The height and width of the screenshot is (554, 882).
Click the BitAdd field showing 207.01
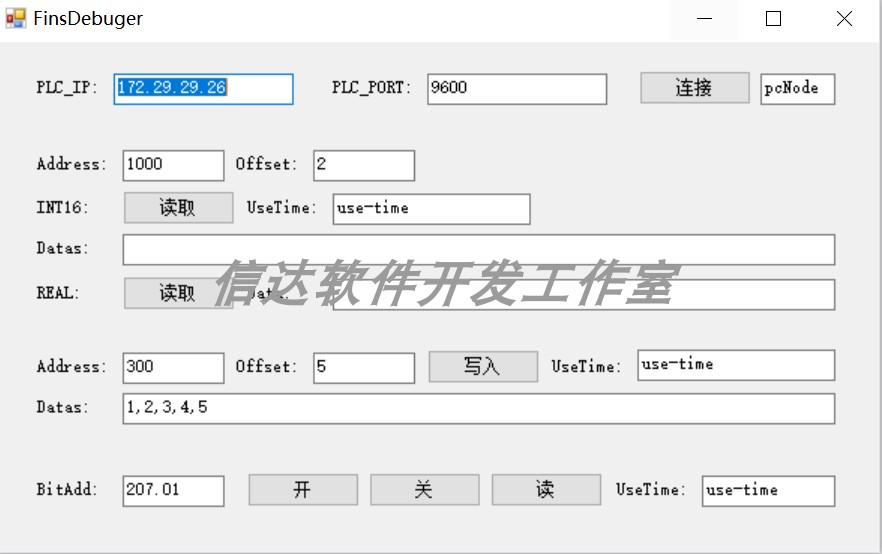coord(173,491)
